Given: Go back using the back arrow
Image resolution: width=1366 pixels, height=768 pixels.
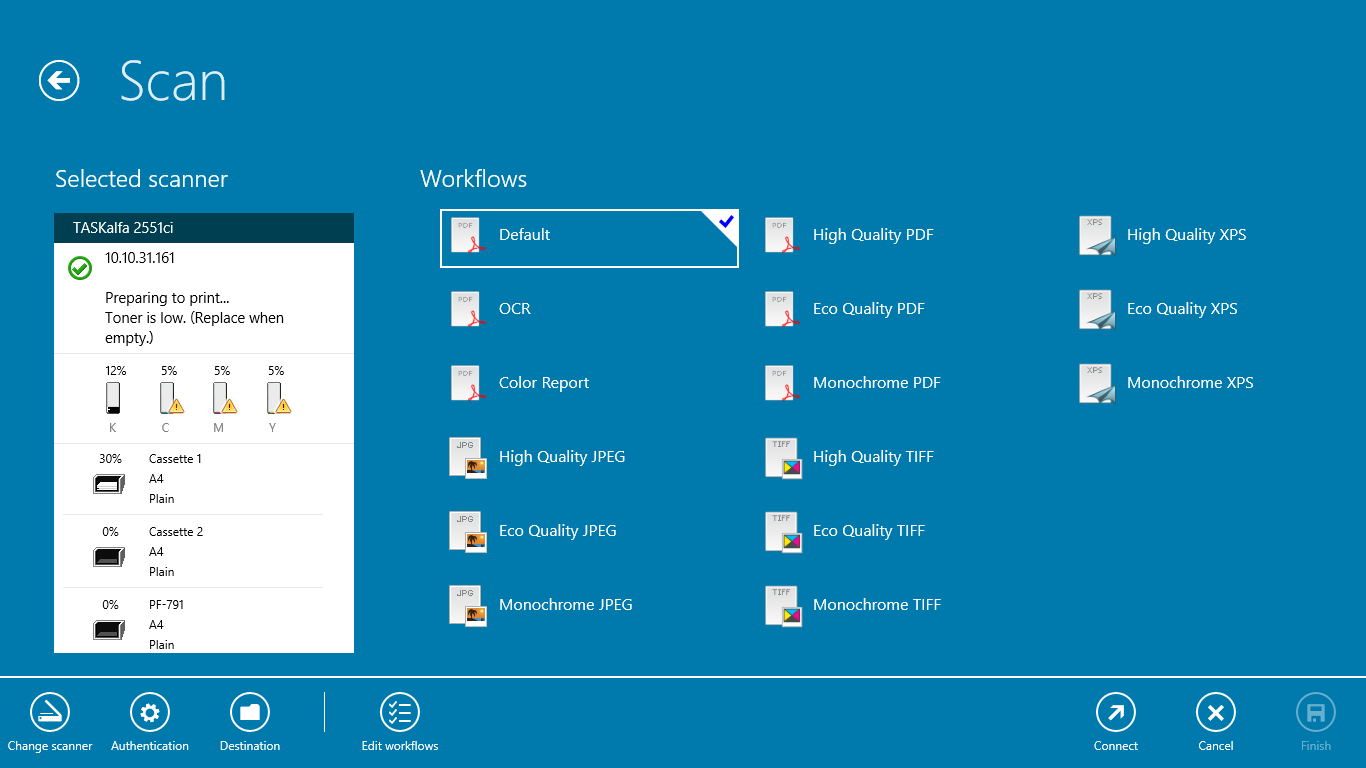Looking at the screenshot, I should 58,81.
